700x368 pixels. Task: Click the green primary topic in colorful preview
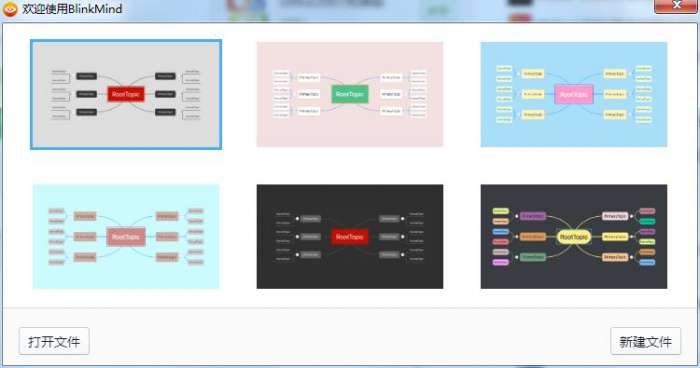pos(533,257)
